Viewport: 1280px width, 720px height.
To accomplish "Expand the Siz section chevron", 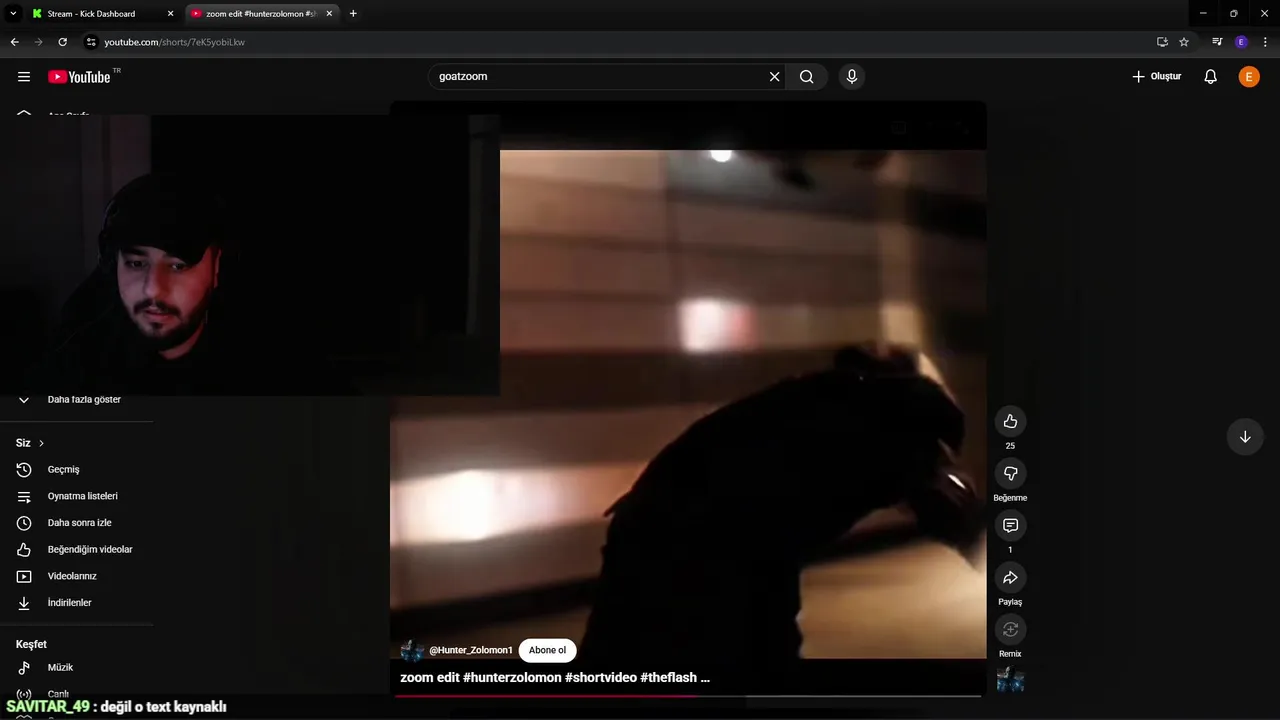I will (41, 443).
